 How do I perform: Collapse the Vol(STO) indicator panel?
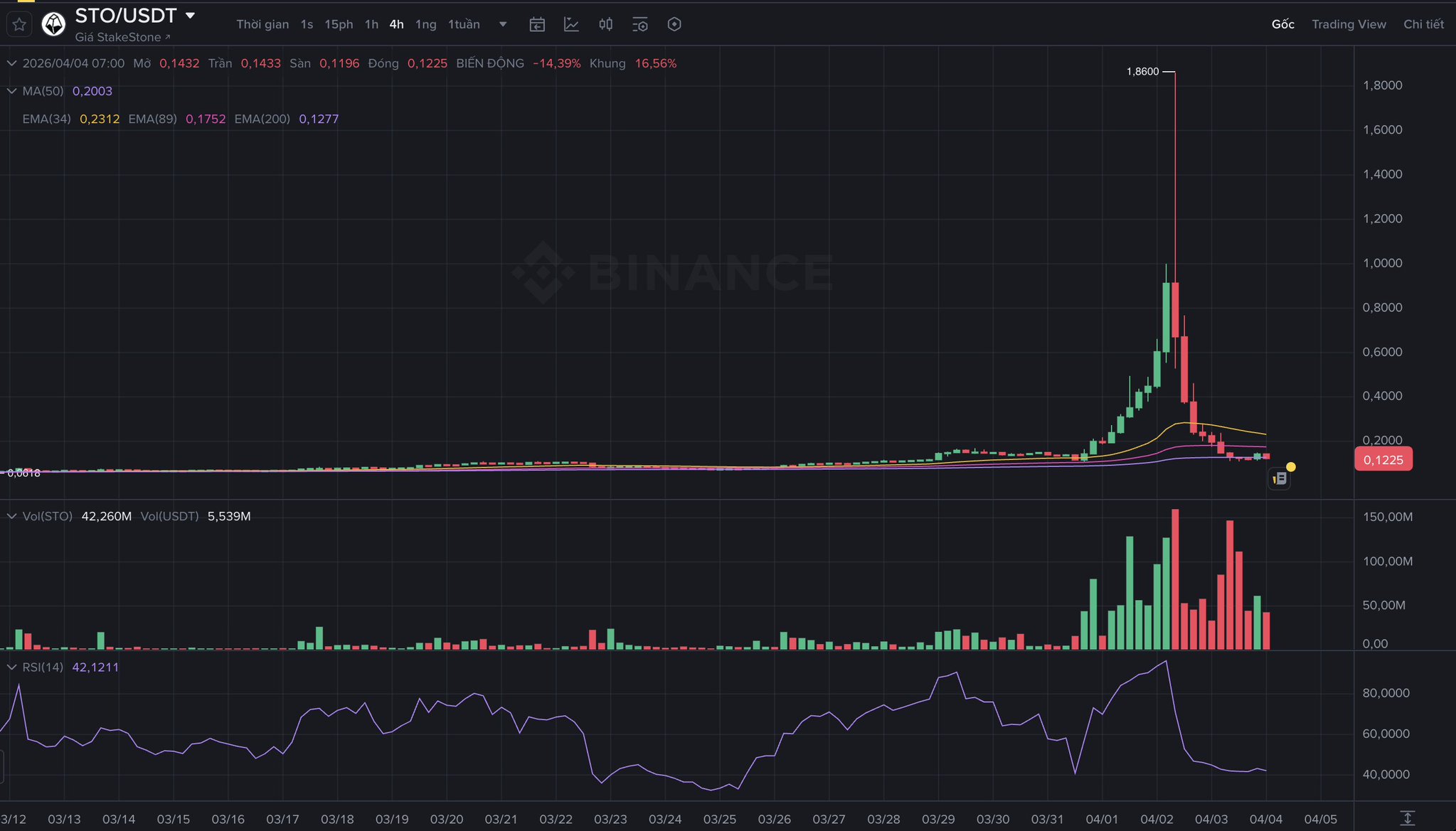[11, 516]
